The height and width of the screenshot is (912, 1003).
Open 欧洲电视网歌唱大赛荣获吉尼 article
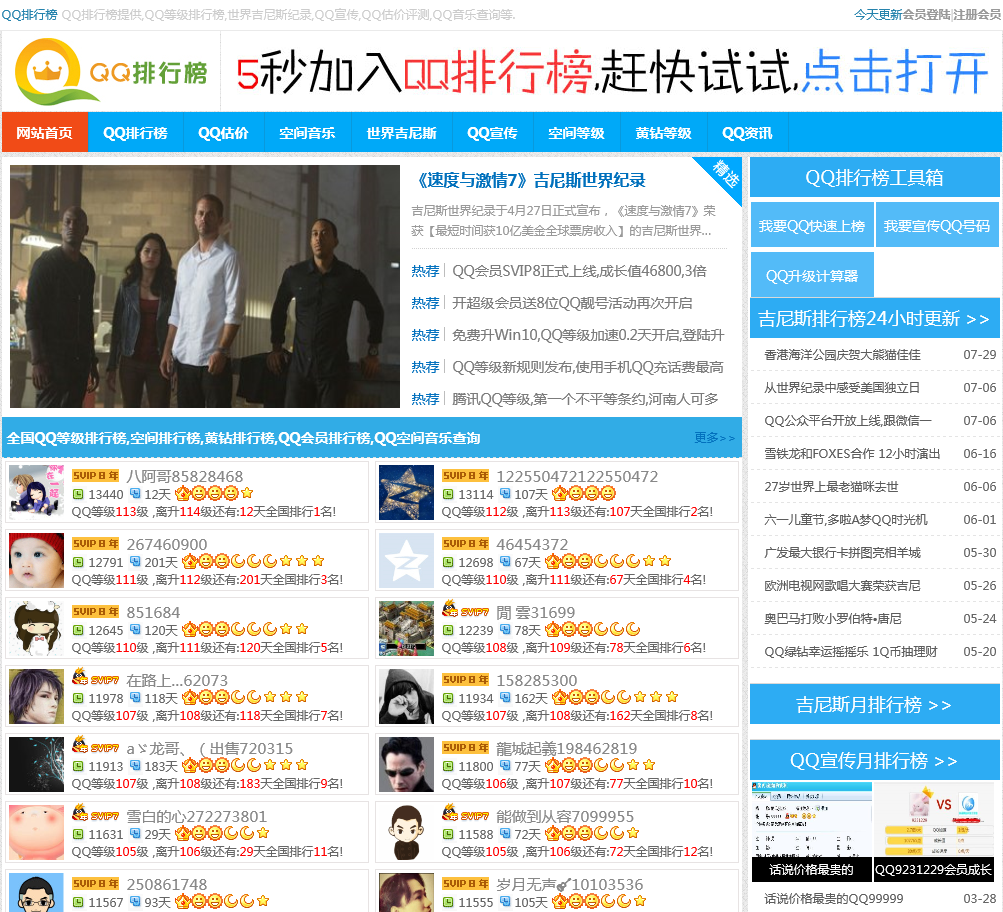click(x=842, y=586)
